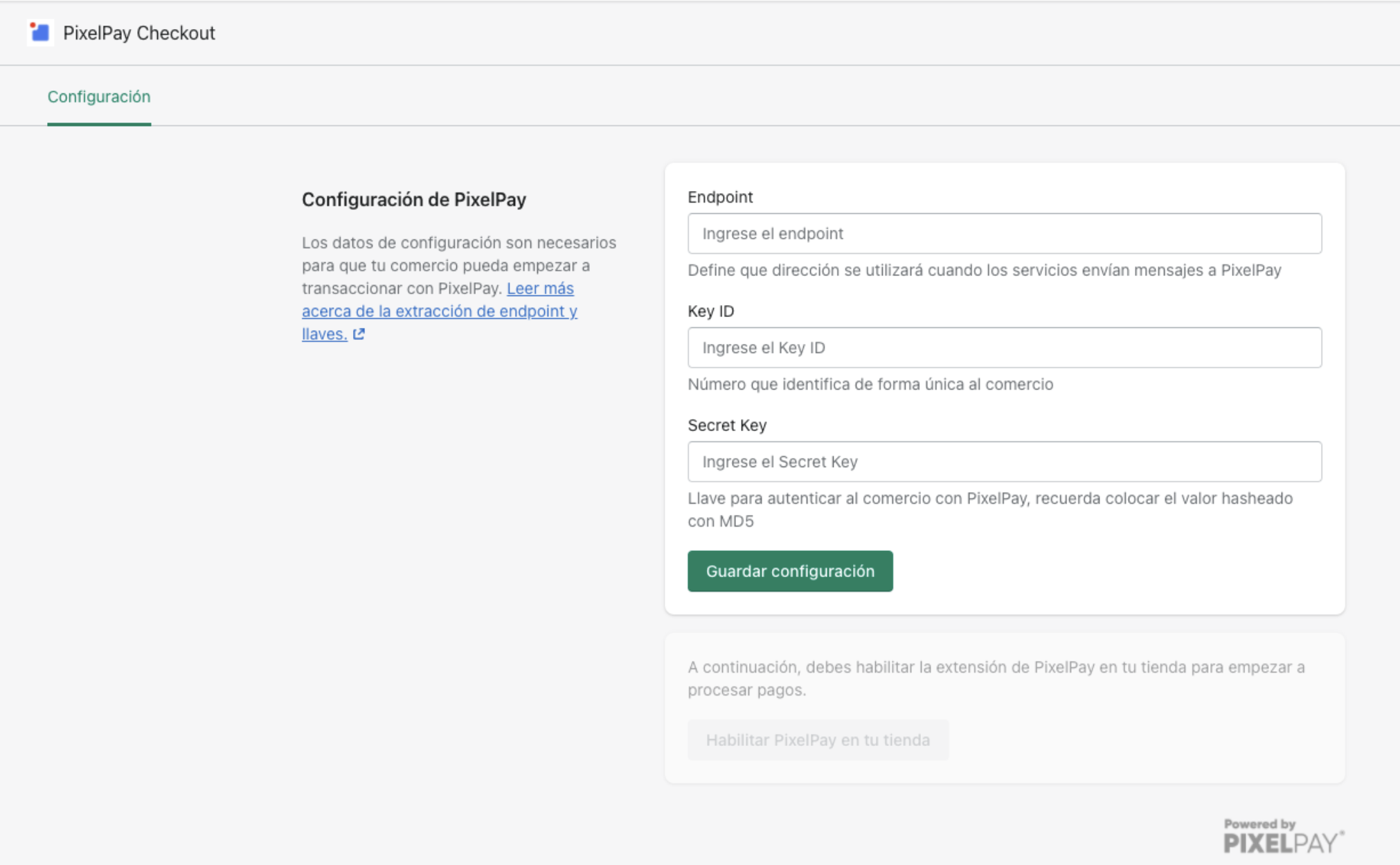Switch to the Configuración tab
The image size is (1400, 865).
[99, 96]
